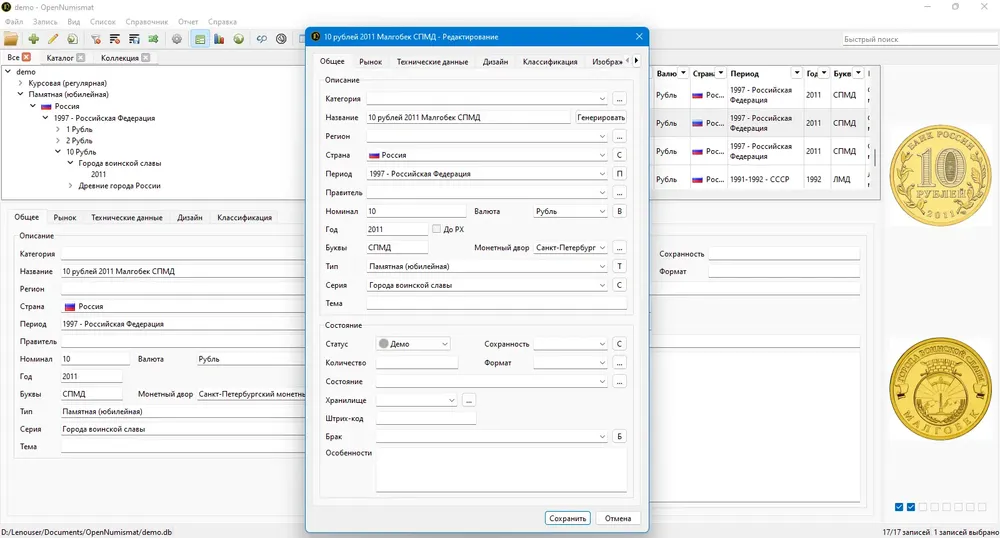
Task: Click the ellipsis button beside Хранилище
Action: (469, 400)
